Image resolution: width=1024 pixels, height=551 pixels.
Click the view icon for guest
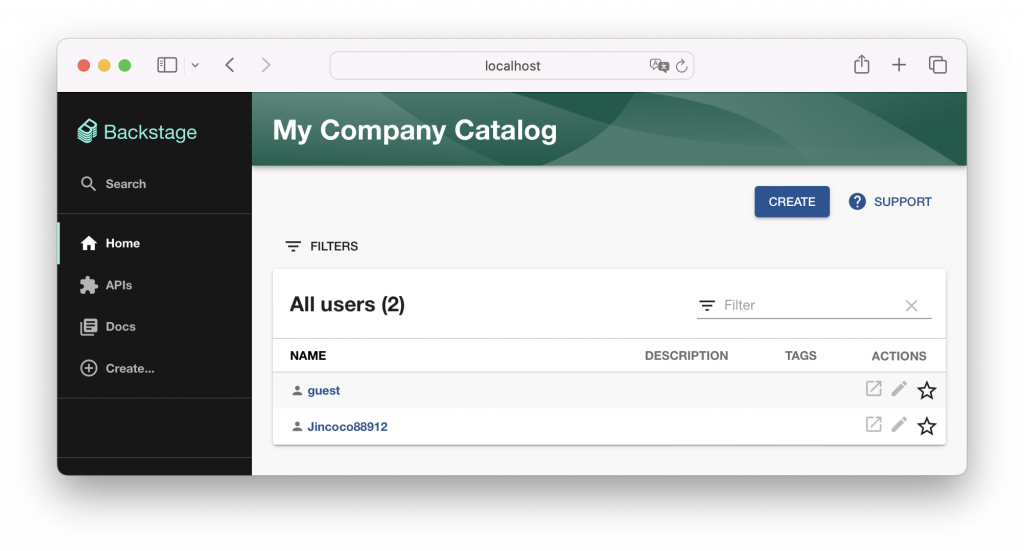point(873,389)
